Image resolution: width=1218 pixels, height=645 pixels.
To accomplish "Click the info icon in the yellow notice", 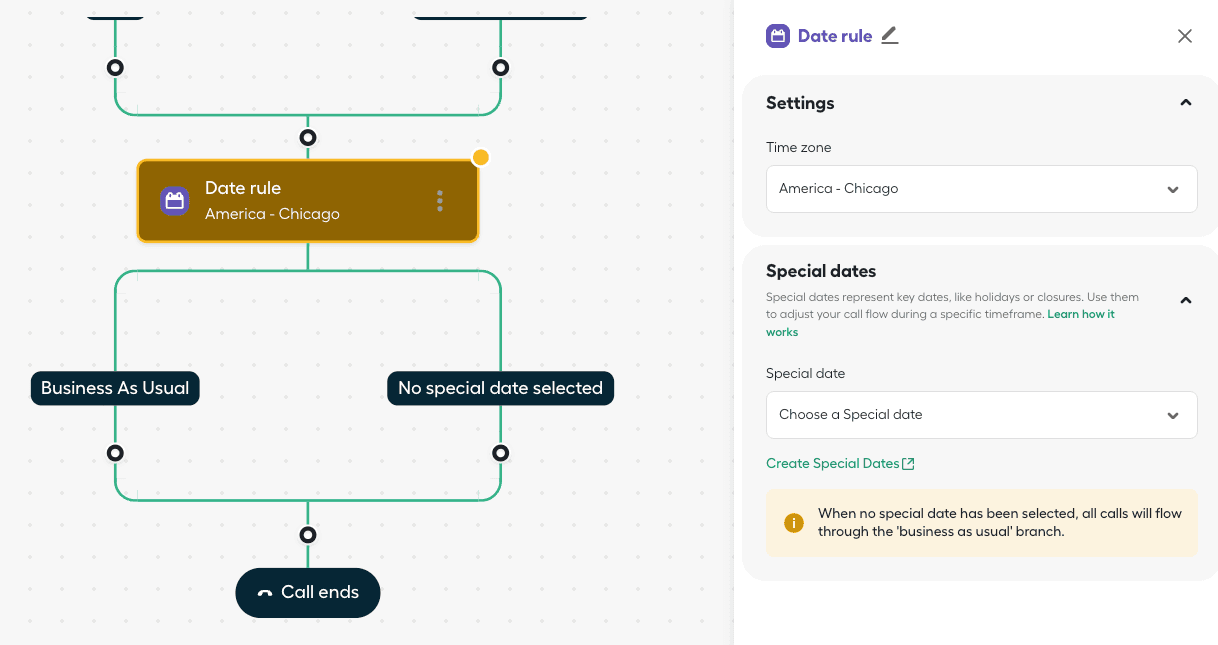I will click(x=794, y=523).
